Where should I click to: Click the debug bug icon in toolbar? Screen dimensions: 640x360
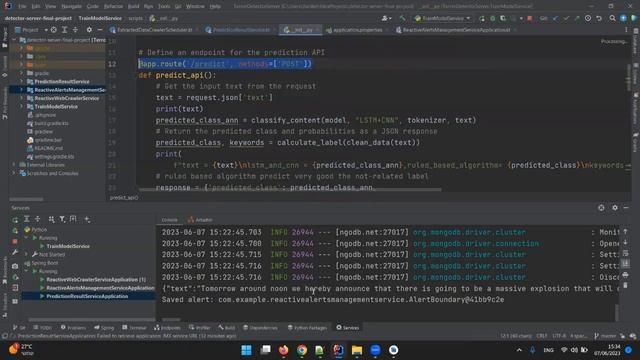(493, 18)
